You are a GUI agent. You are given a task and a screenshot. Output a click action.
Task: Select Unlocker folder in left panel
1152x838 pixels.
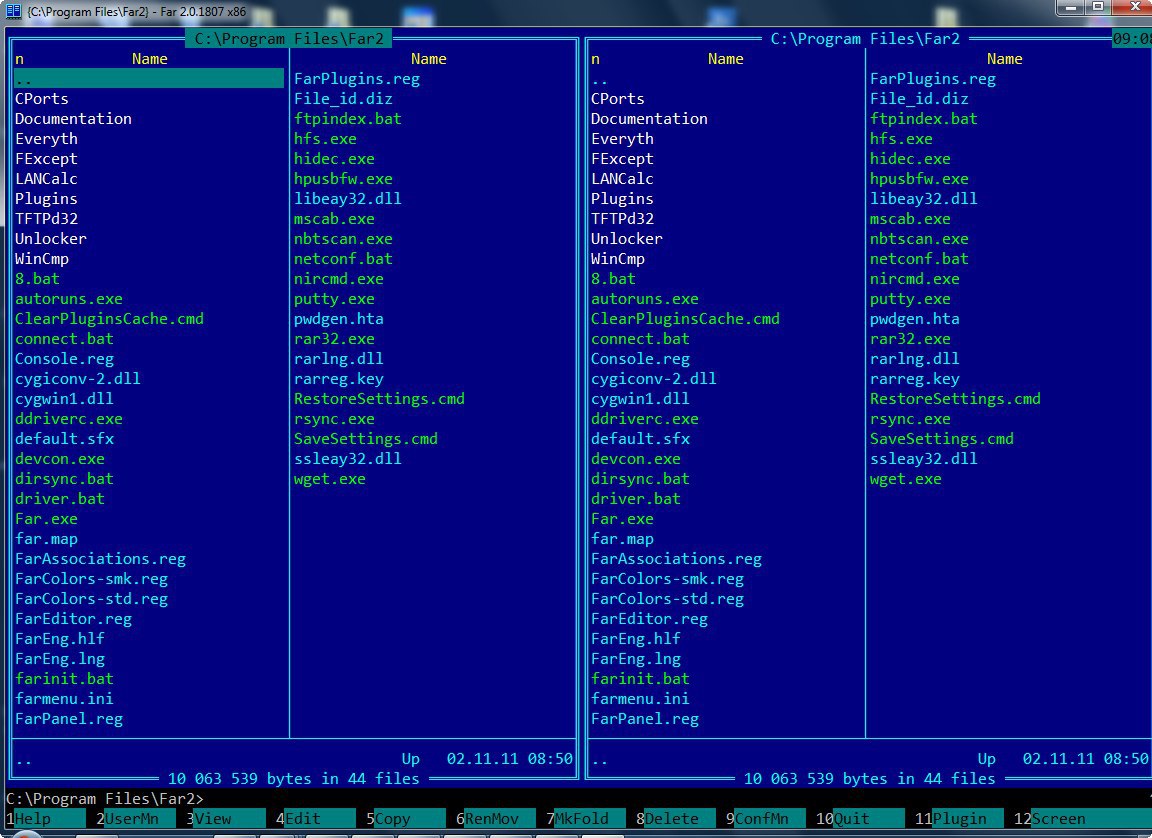pyautogui.click(x=51, y=239)
